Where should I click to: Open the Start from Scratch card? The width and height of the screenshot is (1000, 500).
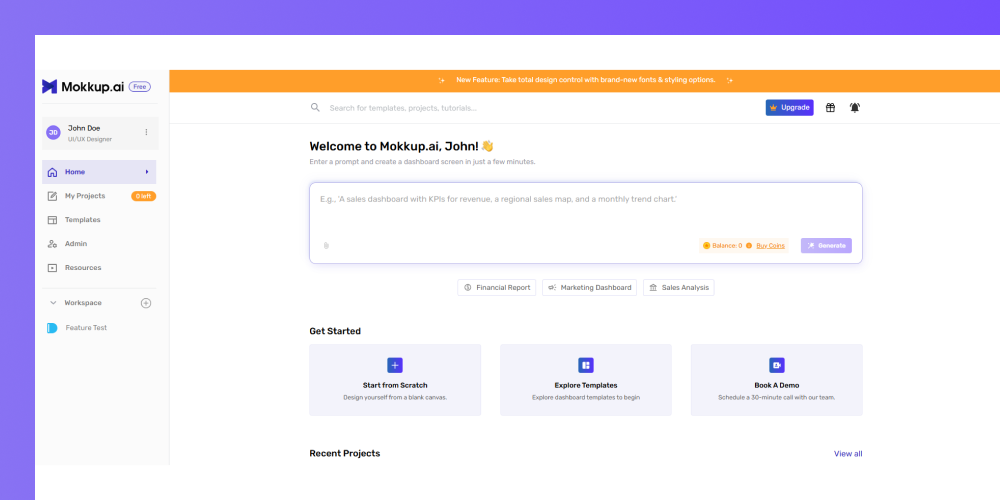tap(395, 380)
